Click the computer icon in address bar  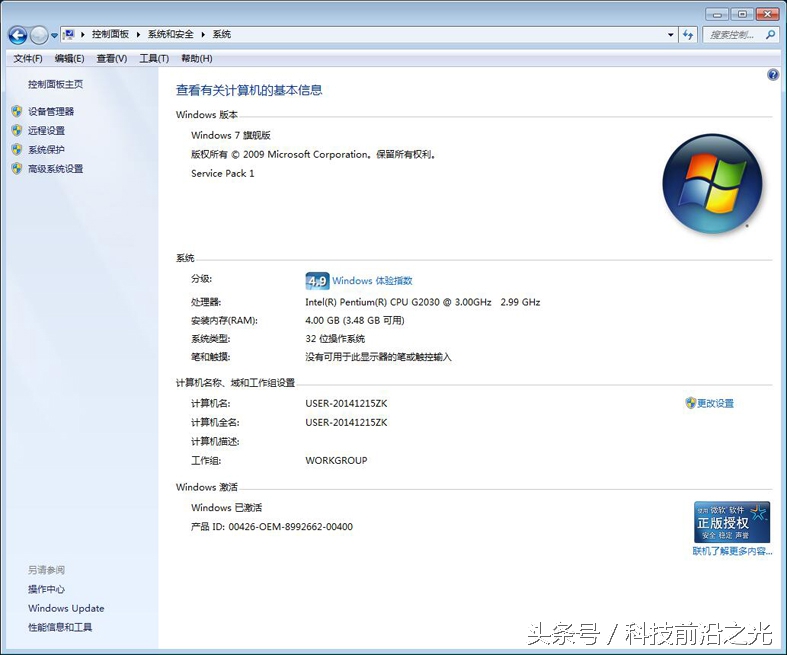[x=69, y=35]
